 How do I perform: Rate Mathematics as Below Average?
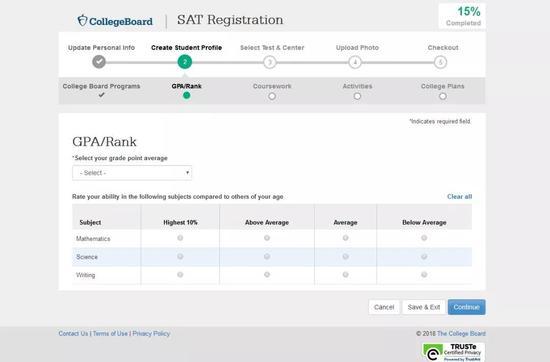[424, 238]
